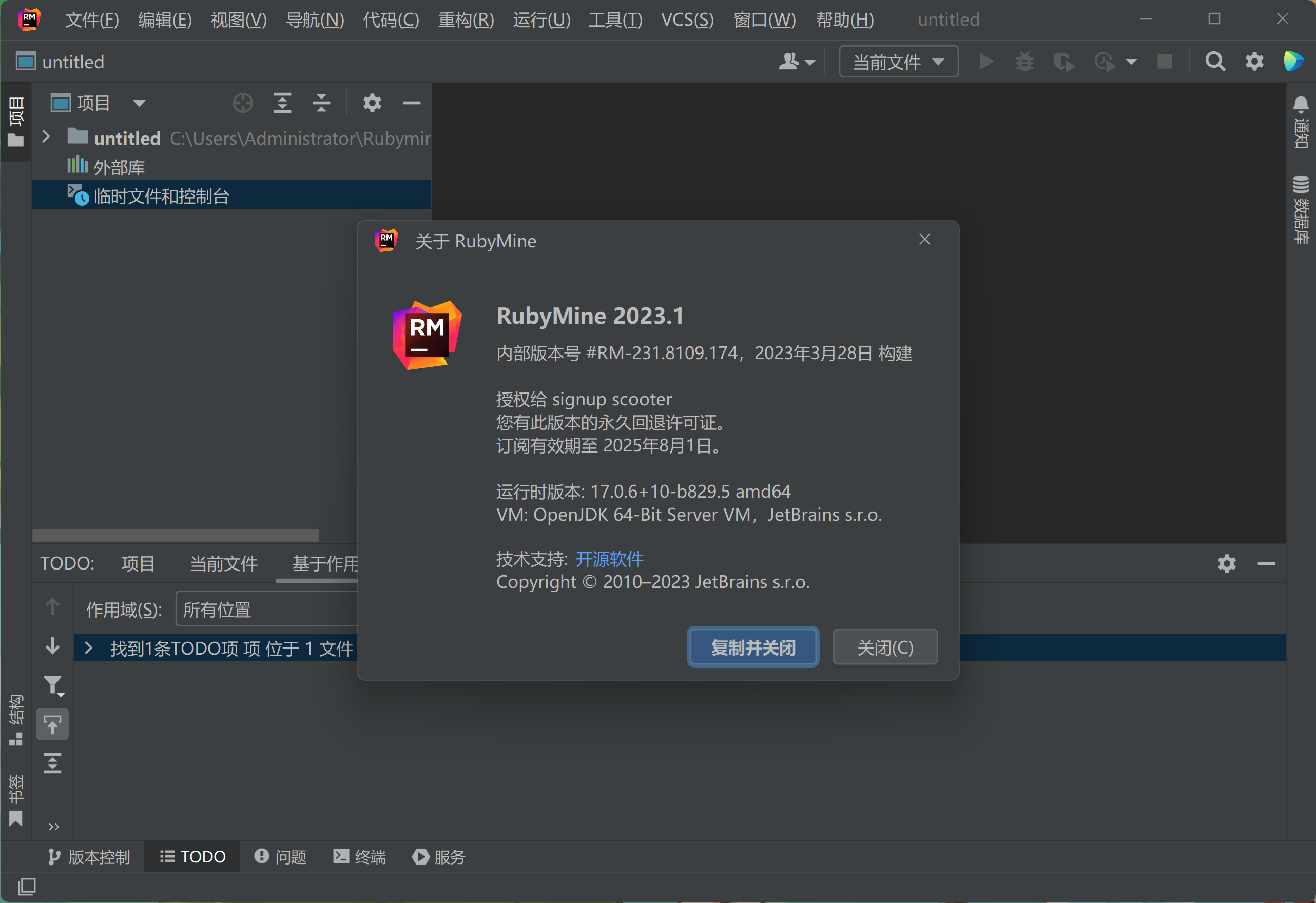Open the current file run configuration dropdown

(898, 62)
